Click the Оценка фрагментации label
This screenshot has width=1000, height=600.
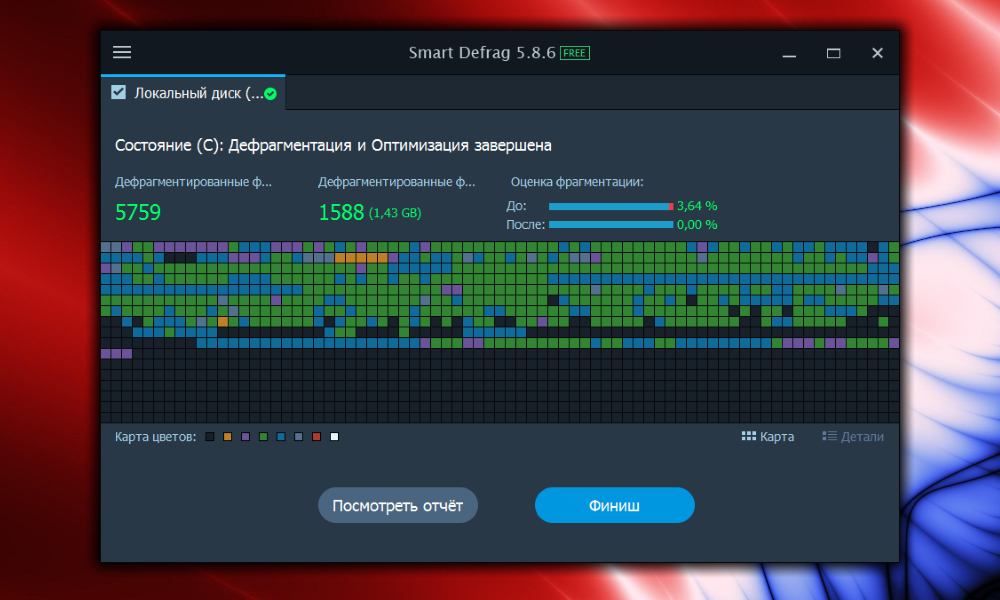577,182
